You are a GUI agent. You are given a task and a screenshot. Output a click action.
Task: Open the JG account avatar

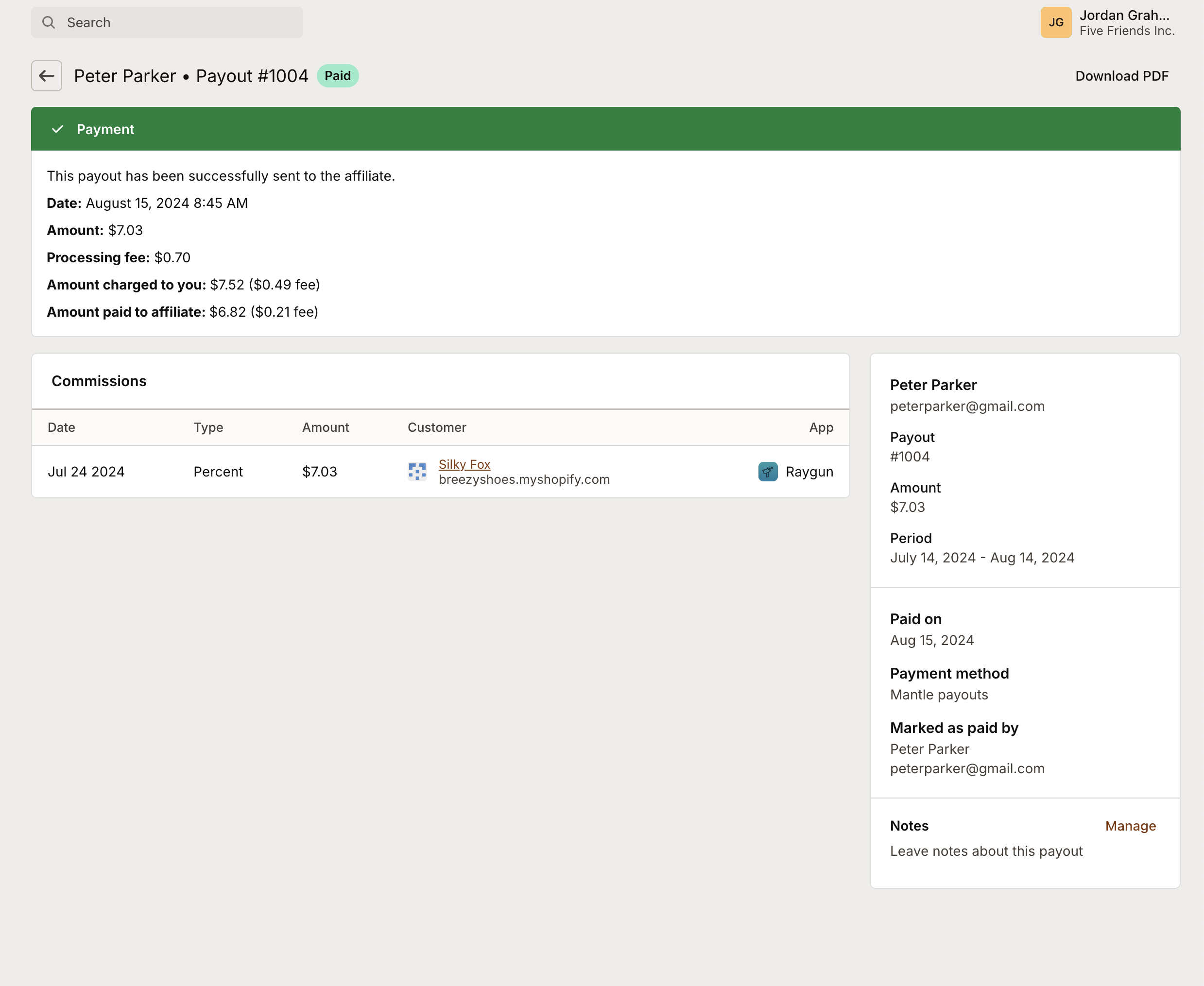[1056, 22]
